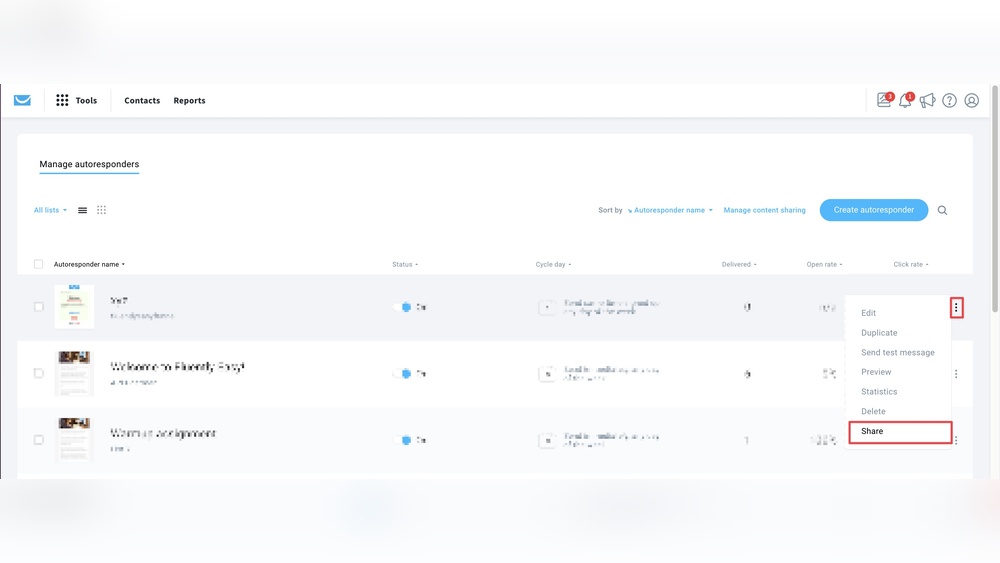
Task: Open Sort by Autoresponder name dropdown
Action: point(671,210)
